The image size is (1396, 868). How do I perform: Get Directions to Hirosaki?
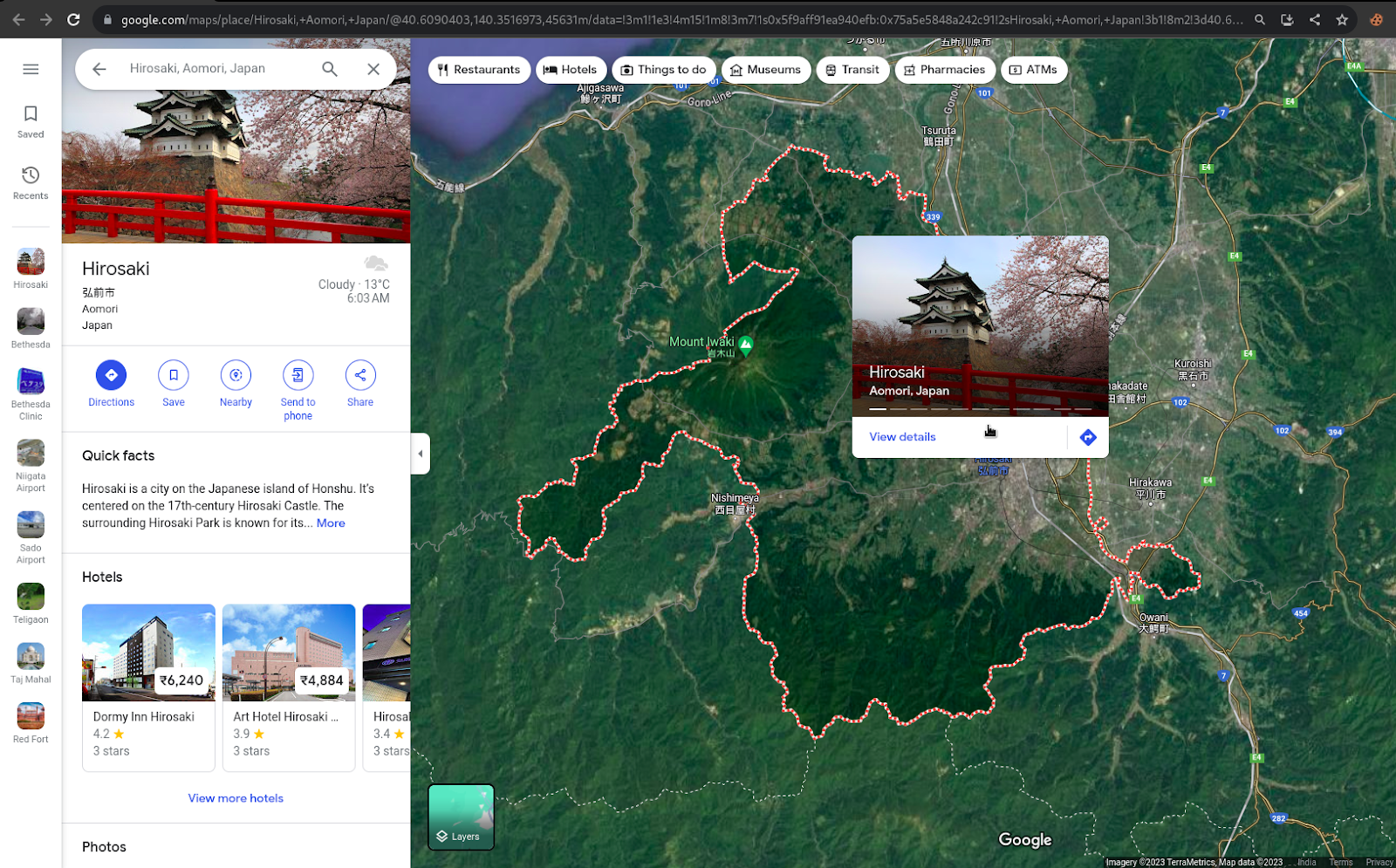[x=111, y=384]
